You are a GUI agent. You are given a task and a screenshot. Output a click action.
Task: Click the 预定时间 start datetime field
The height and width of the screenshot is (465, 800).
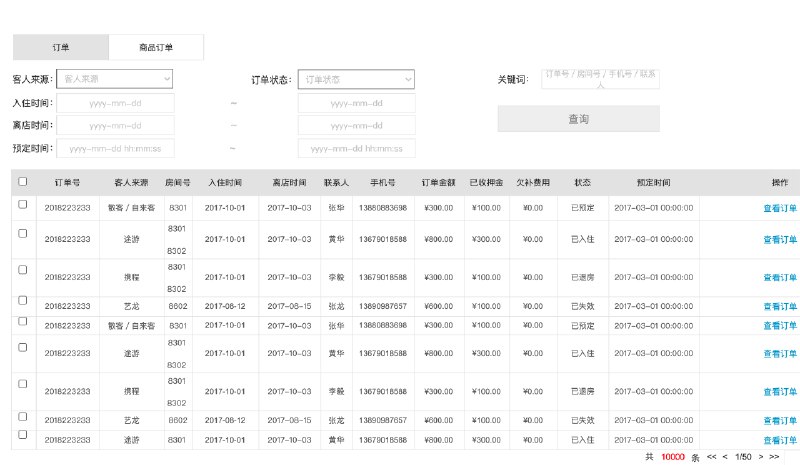pyautogui.click(x=115, y=149)
